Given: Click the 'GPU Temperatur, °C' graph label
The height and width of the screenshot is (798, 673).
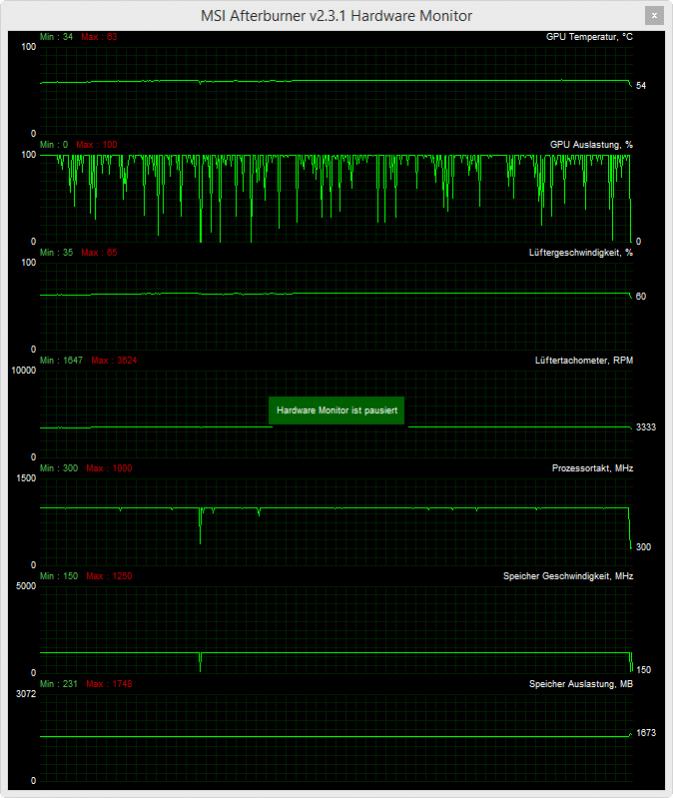Looking at the screenshot, I should point(589,37).
